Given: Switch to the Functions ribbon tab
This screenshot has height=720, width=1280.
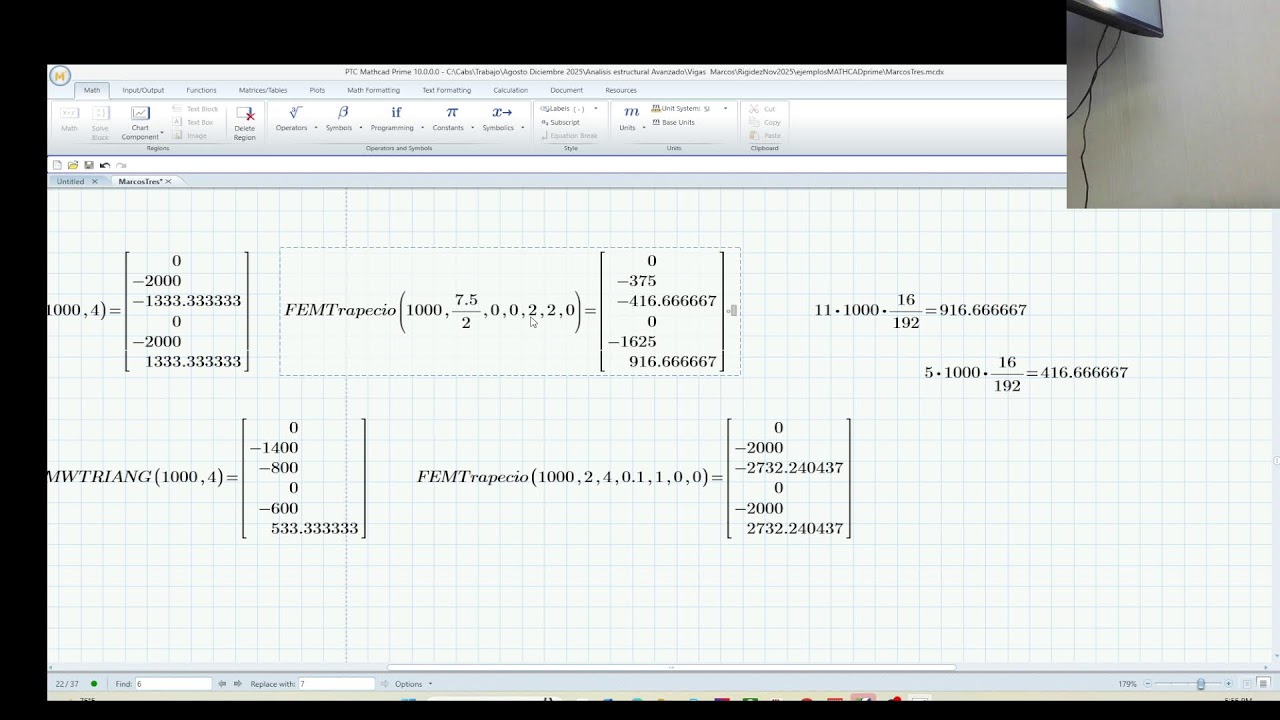Looking at the screenshot, I should click(x=201, y=90).
